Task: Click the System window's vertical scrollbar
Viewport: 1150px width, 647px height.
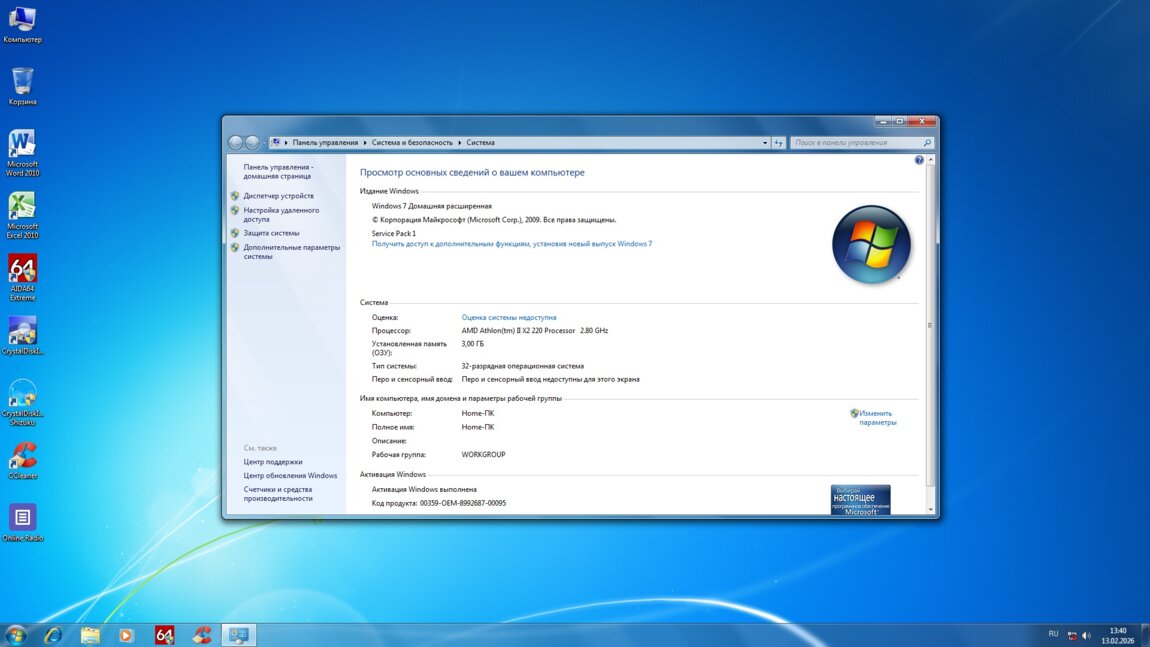Action: tap(931, 325)
